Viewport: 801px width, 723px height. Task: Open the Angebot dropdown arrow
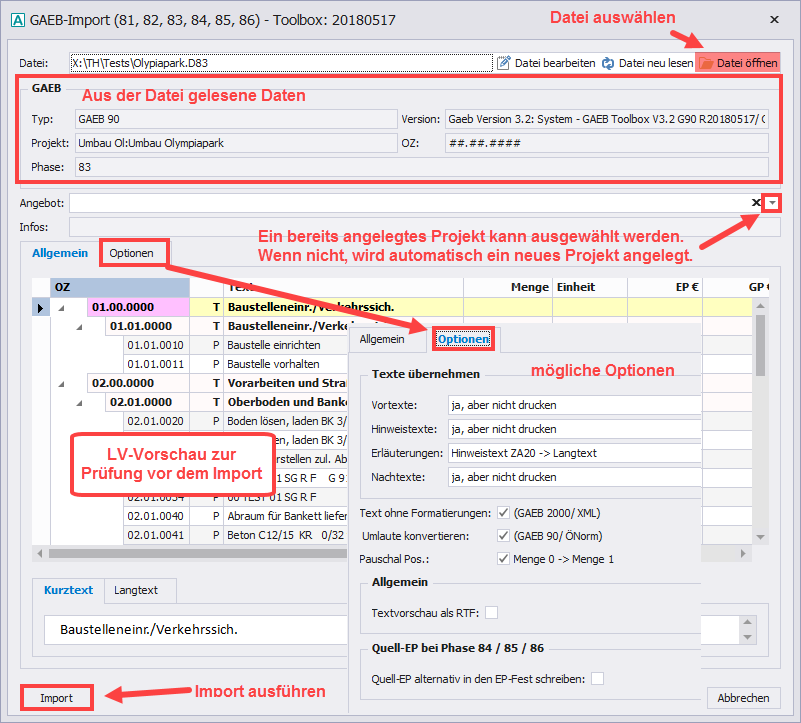tap(773, 203)
